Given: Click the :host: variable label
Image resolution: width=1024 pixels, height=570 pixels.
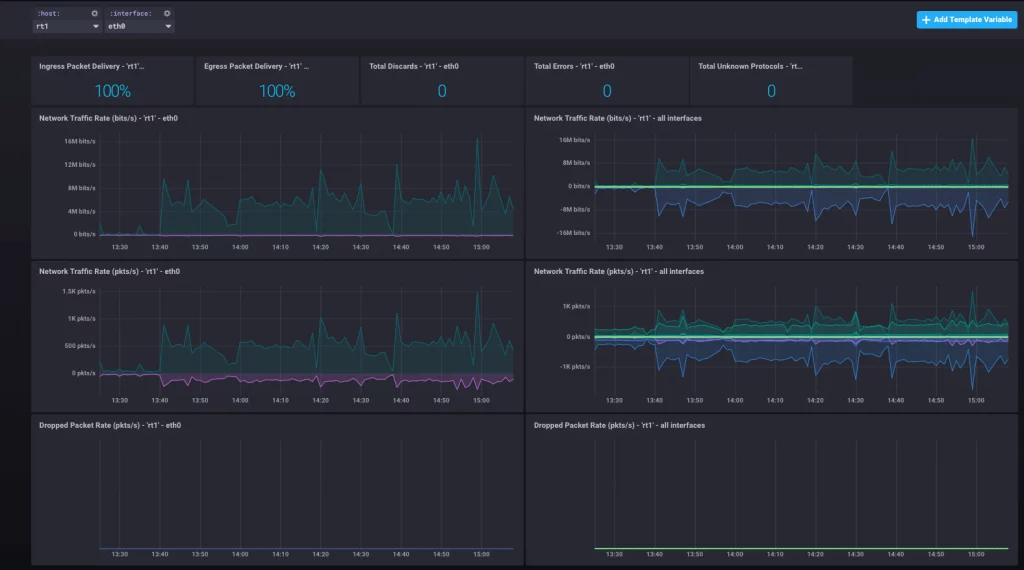Looking at the screenshot, I should (x=48, y=14).
